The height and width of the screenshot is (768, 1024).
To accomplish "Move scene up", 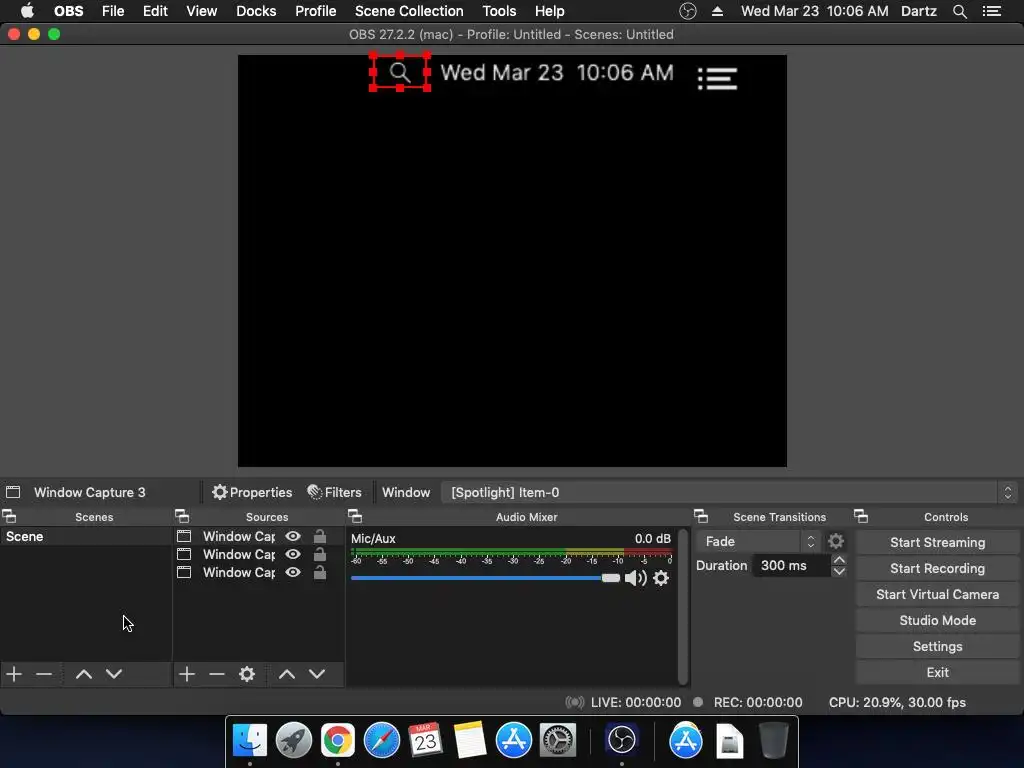I will 84,674.
